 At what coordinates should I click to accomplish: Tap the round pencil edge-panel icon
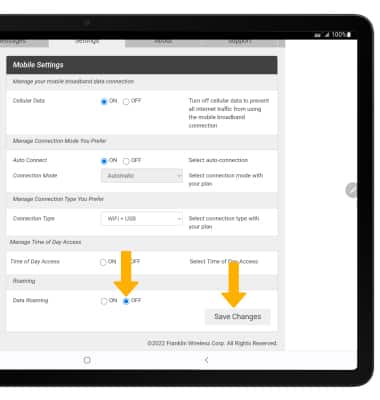click(x=351, y=190)
